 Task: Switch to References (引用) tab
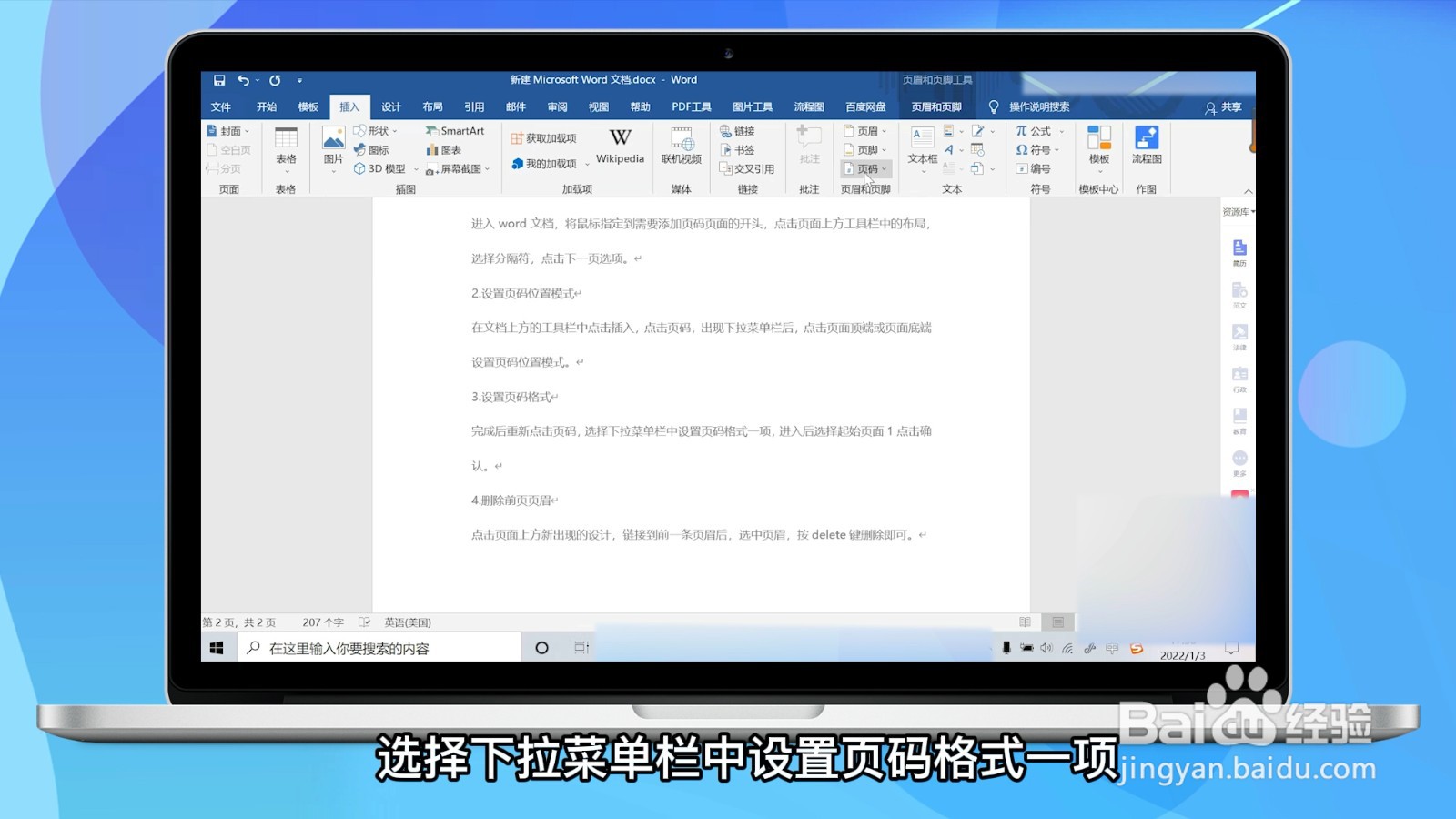(x=474, y=107)
